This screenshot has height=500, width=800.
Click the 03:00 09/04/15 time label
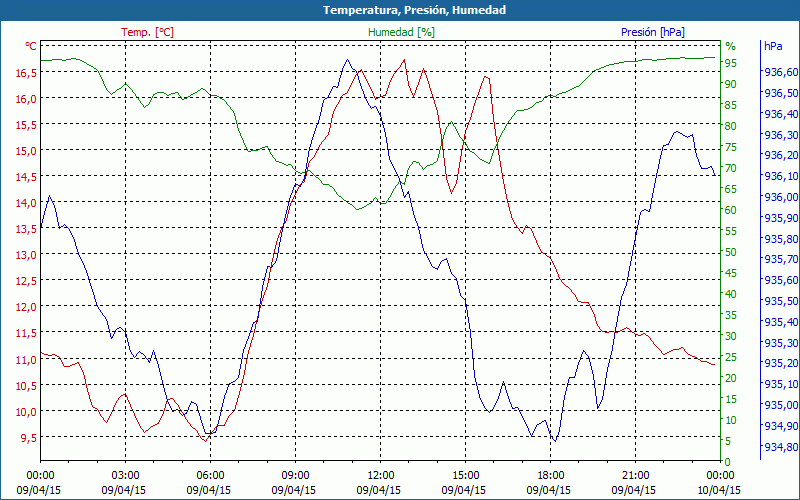[124, 483]
